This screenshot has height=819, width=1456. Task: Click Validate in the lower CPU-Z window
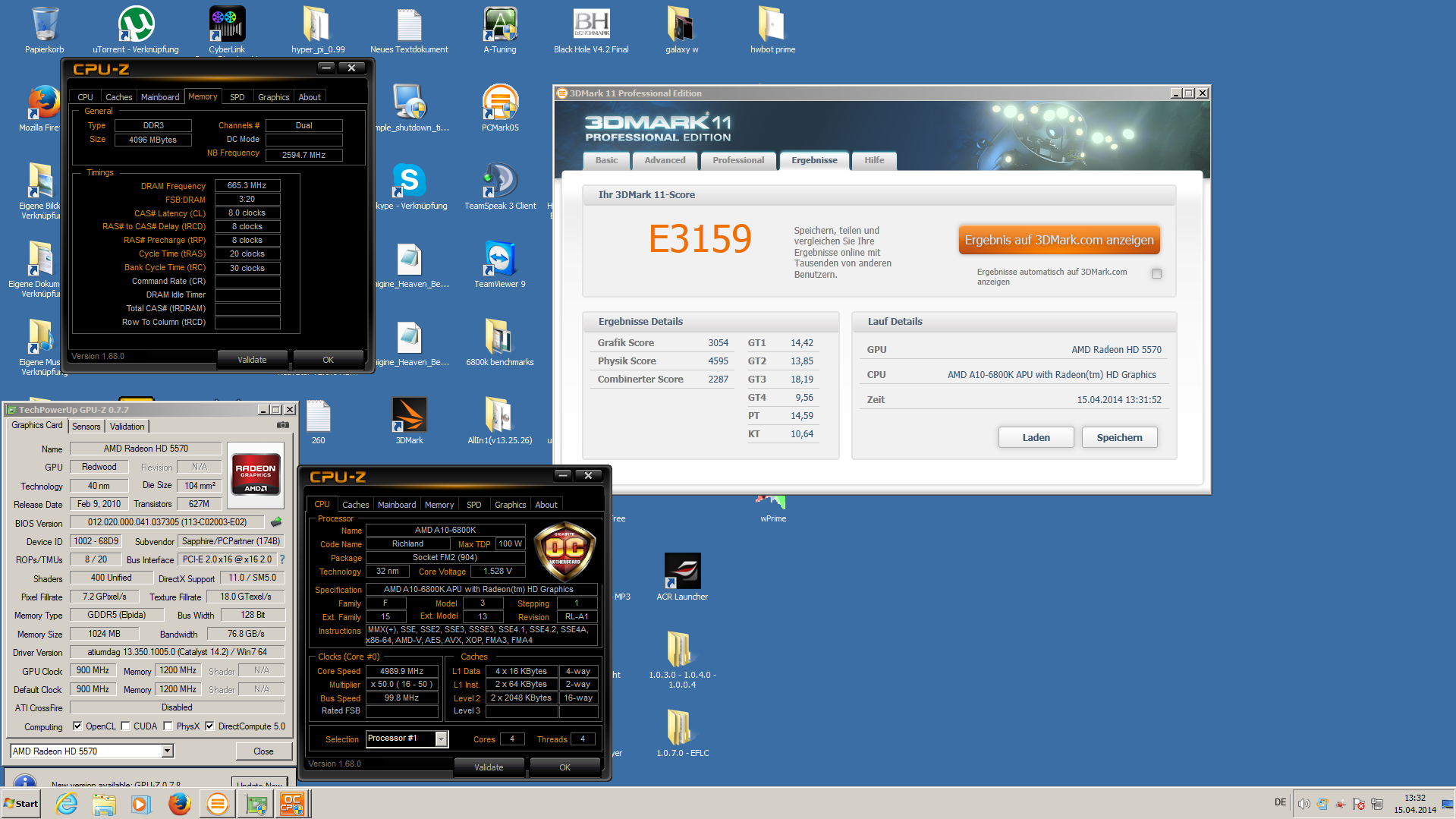(489, 767)
